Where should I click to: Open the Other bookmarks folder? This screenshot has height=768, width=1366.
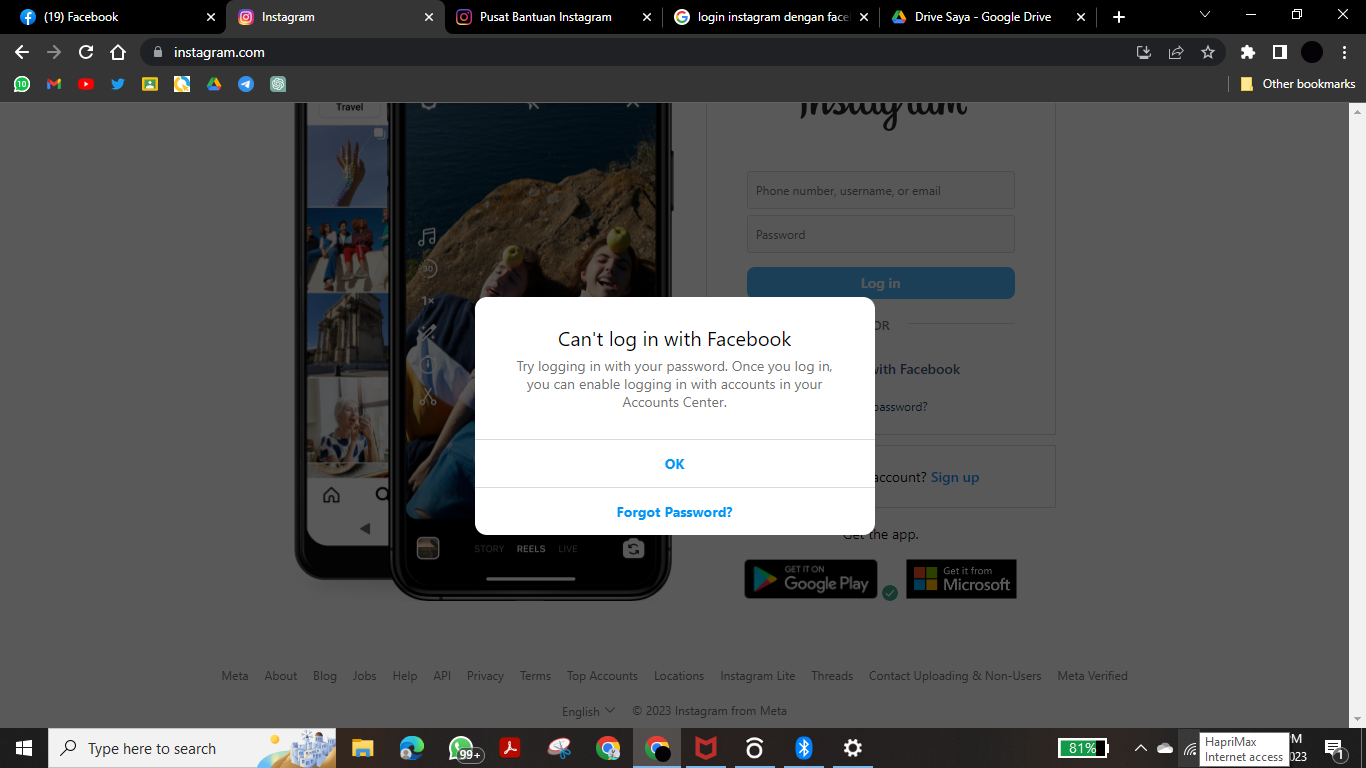[x=1298, y=84]
